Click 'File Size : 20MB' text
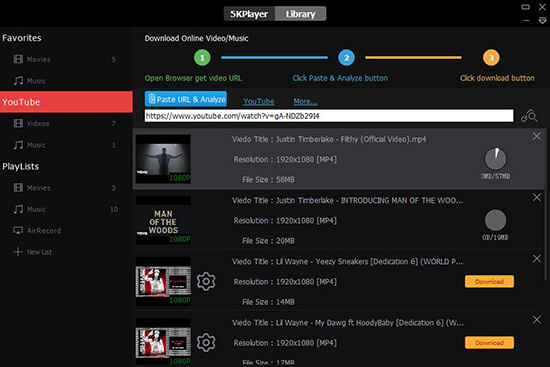 point(268,241)
